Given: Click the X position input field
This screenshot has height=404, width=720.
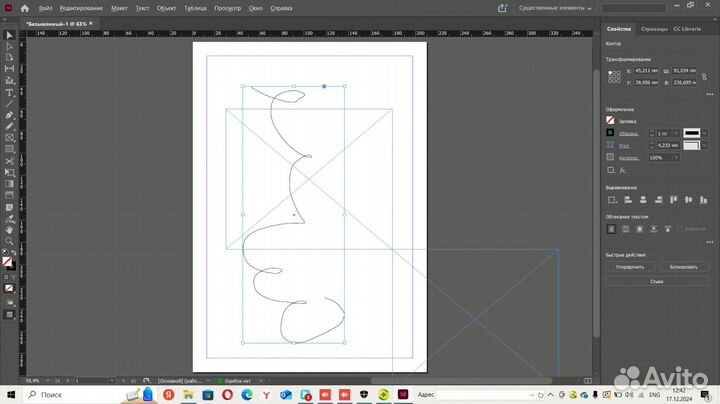Looking at the screenshot, I should [x=647, y=71].
